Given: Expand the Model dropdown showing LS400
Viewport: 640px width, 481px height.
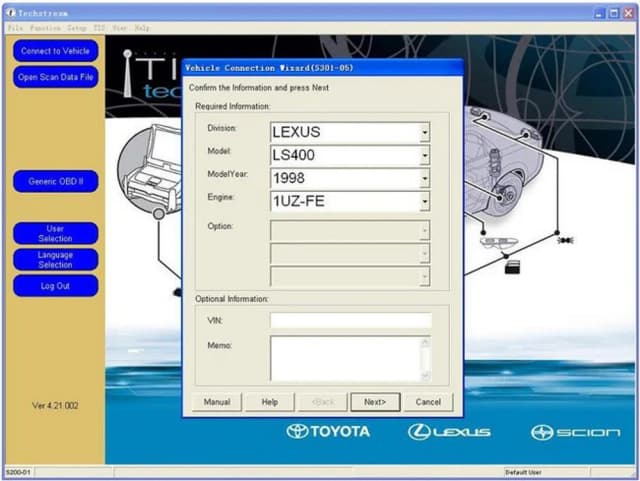Looking at the screenshot, I should [424, 155].
